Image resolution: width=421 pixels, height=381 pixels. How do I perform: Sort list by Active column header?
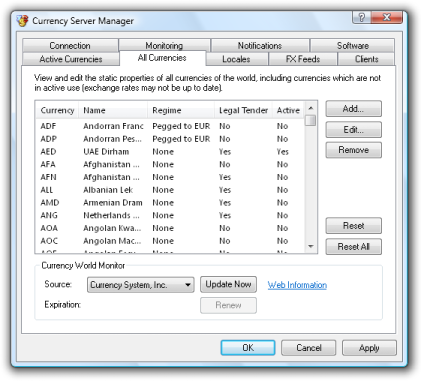pos(288,110)
